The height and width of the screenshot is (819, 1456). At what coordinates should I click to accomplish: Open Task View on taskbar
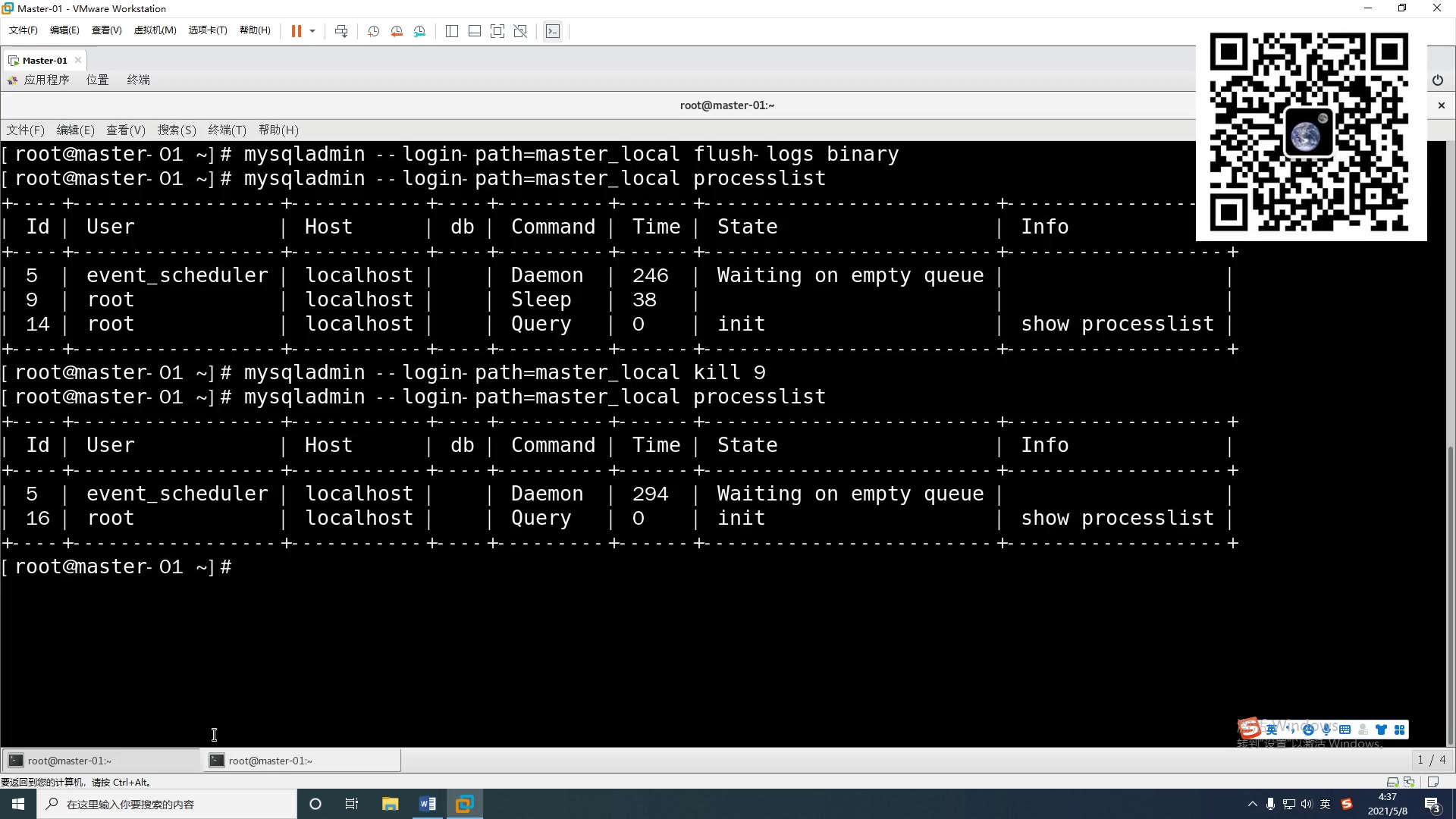[x=352, y=804]
